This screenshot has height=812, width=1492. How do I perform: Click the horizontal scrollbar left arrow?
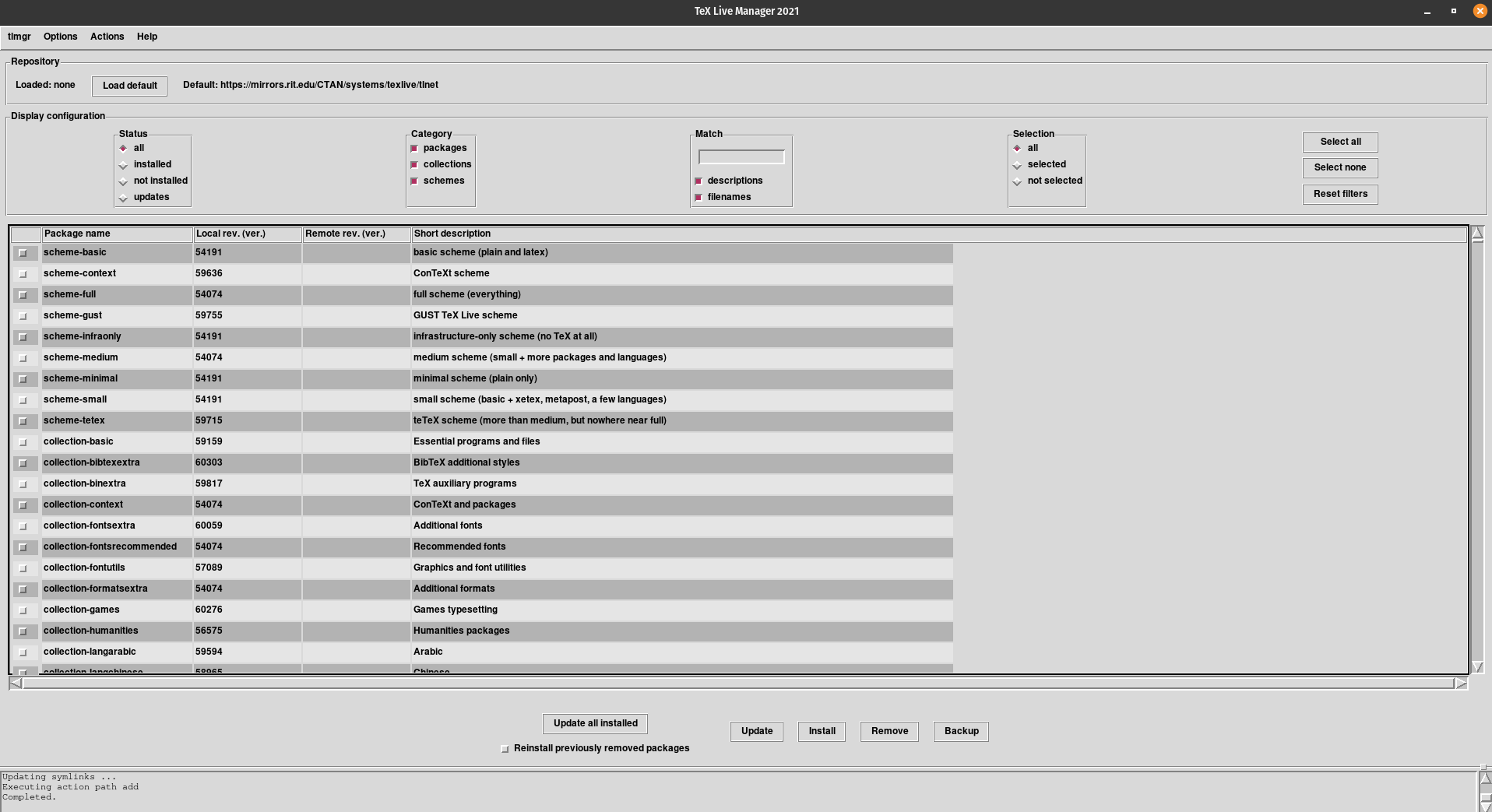(16, 684)
